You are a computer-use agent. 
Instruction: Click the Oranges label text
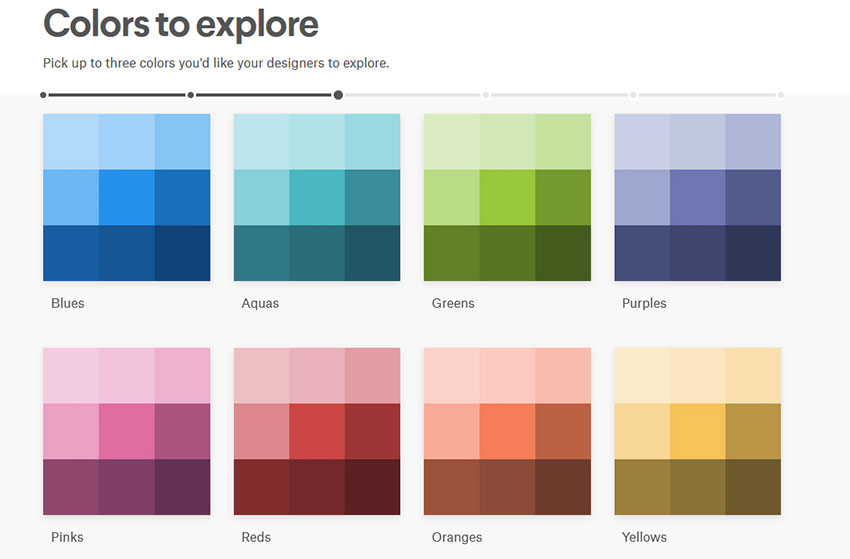click(x=457, y=537)
